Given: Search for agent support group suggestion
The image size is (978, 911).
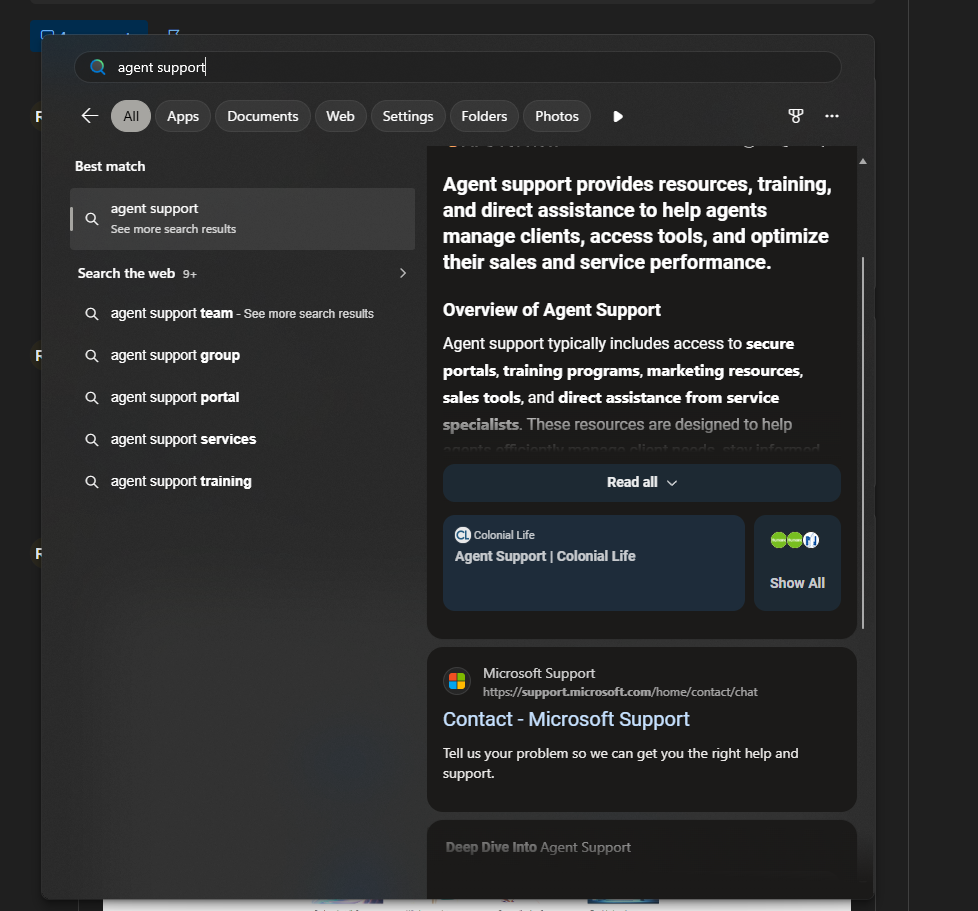Looking at the screenshot, I should pyautogui.click(x=243, y=355).
